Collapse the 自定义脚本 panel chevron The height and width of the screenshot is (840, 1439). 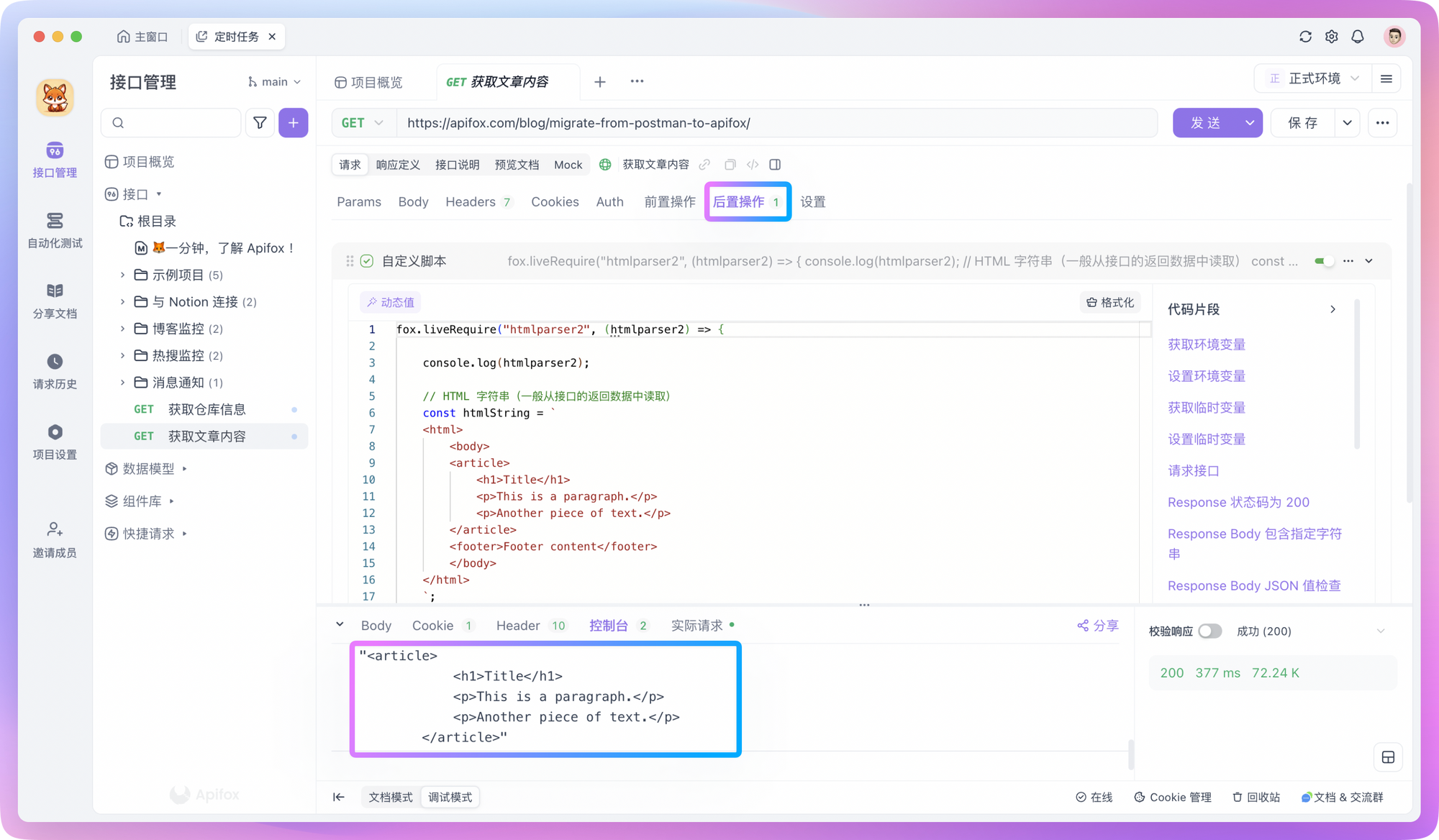point(1369,261)
